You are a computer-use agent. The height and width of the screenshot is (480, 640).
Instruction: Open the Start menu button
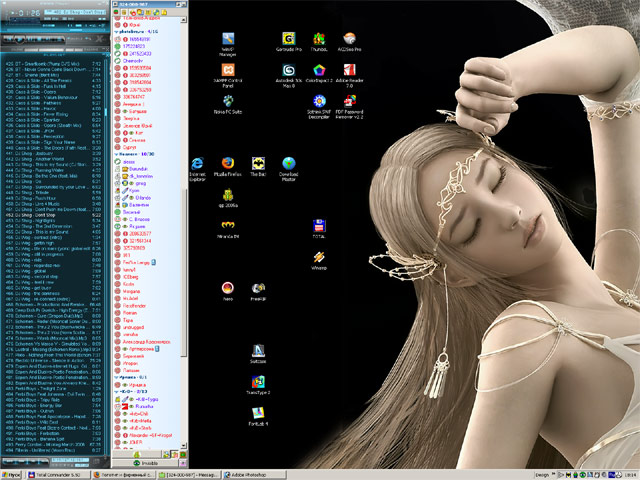pyautogui.click(x=11, y=475)
